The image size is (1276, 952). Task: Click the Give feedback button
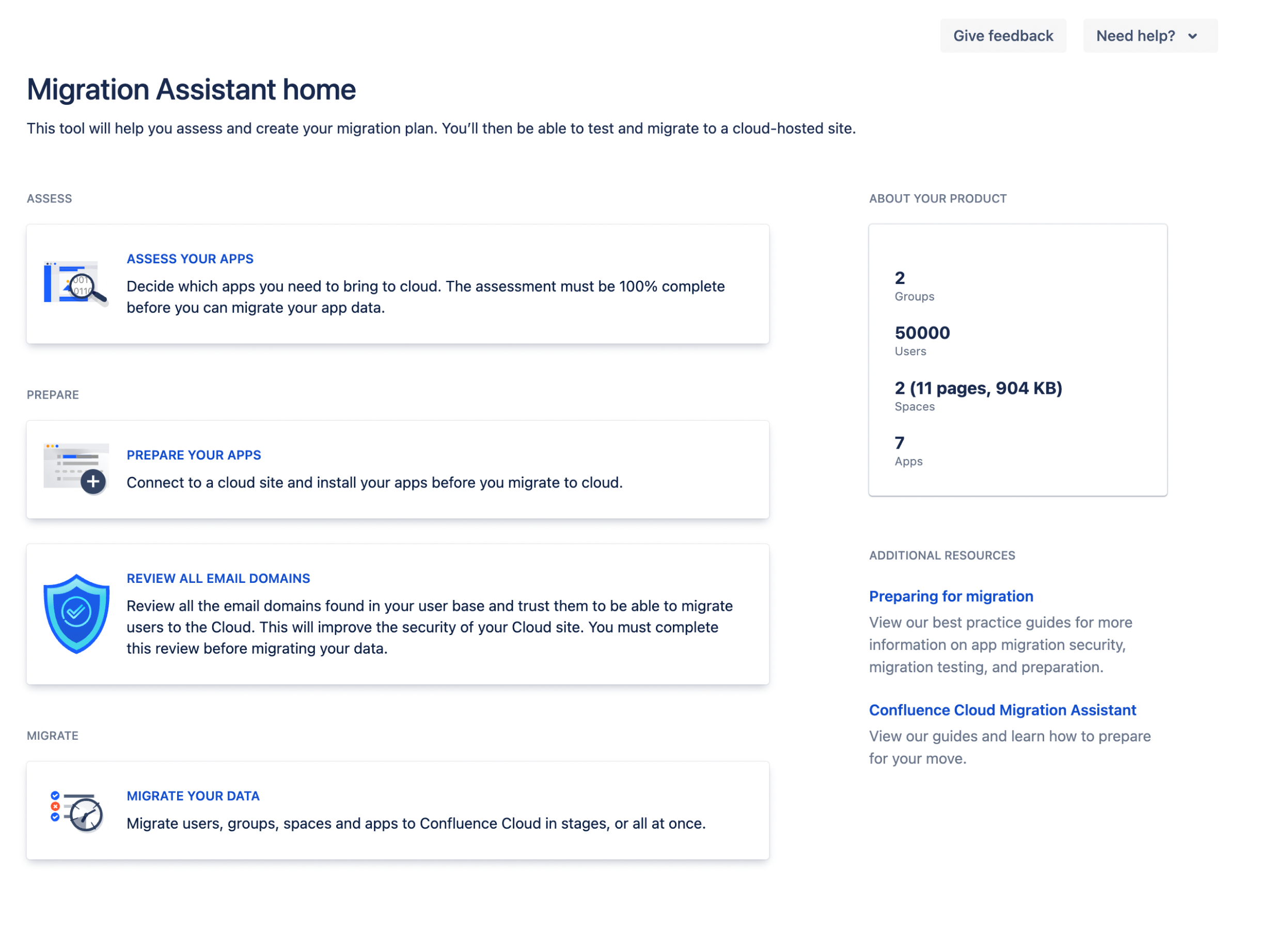[x=1003, y=35]
